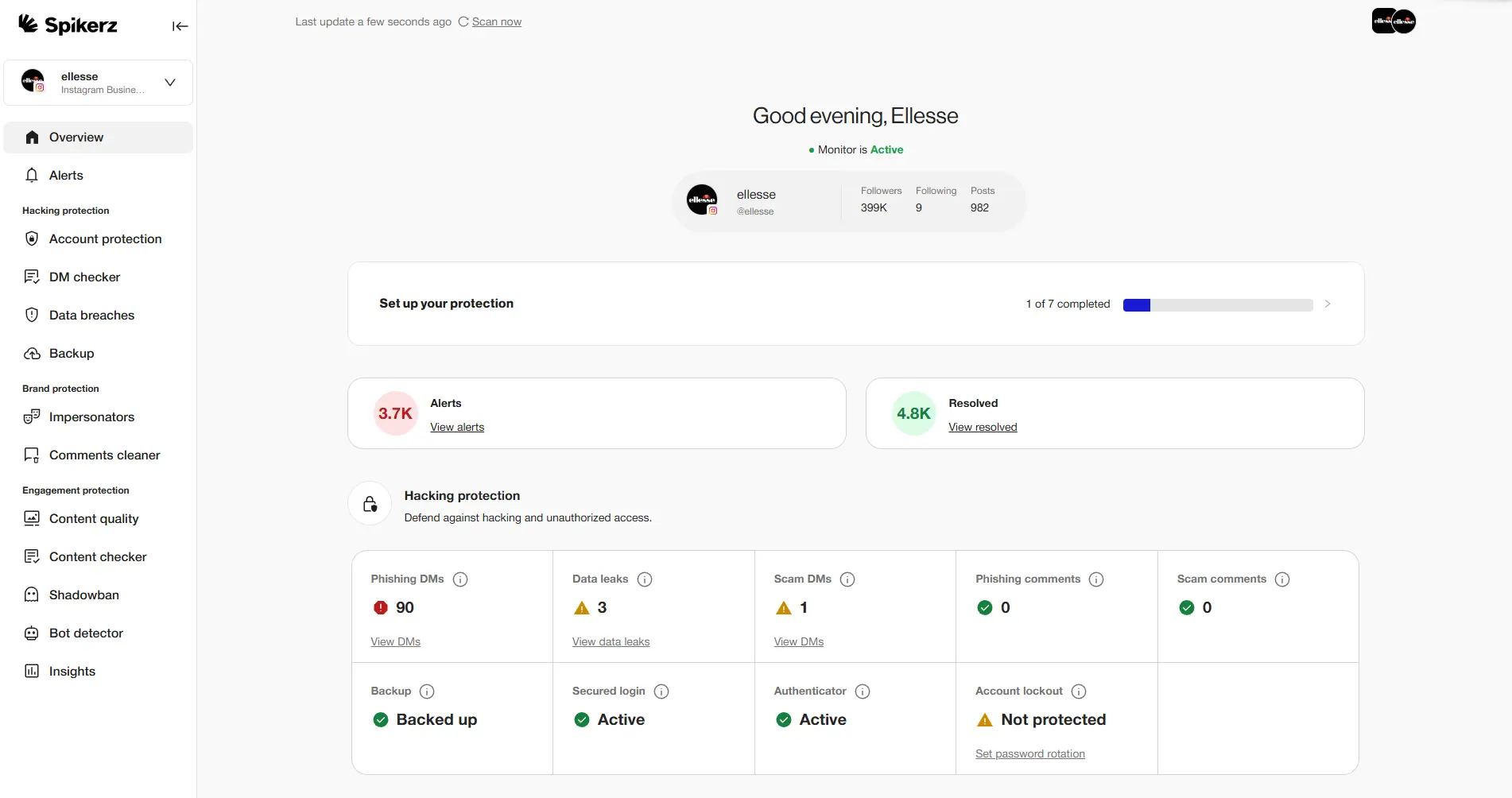
Task: Click the robot icon beside Bot detector
Action: tap(32, 633)
